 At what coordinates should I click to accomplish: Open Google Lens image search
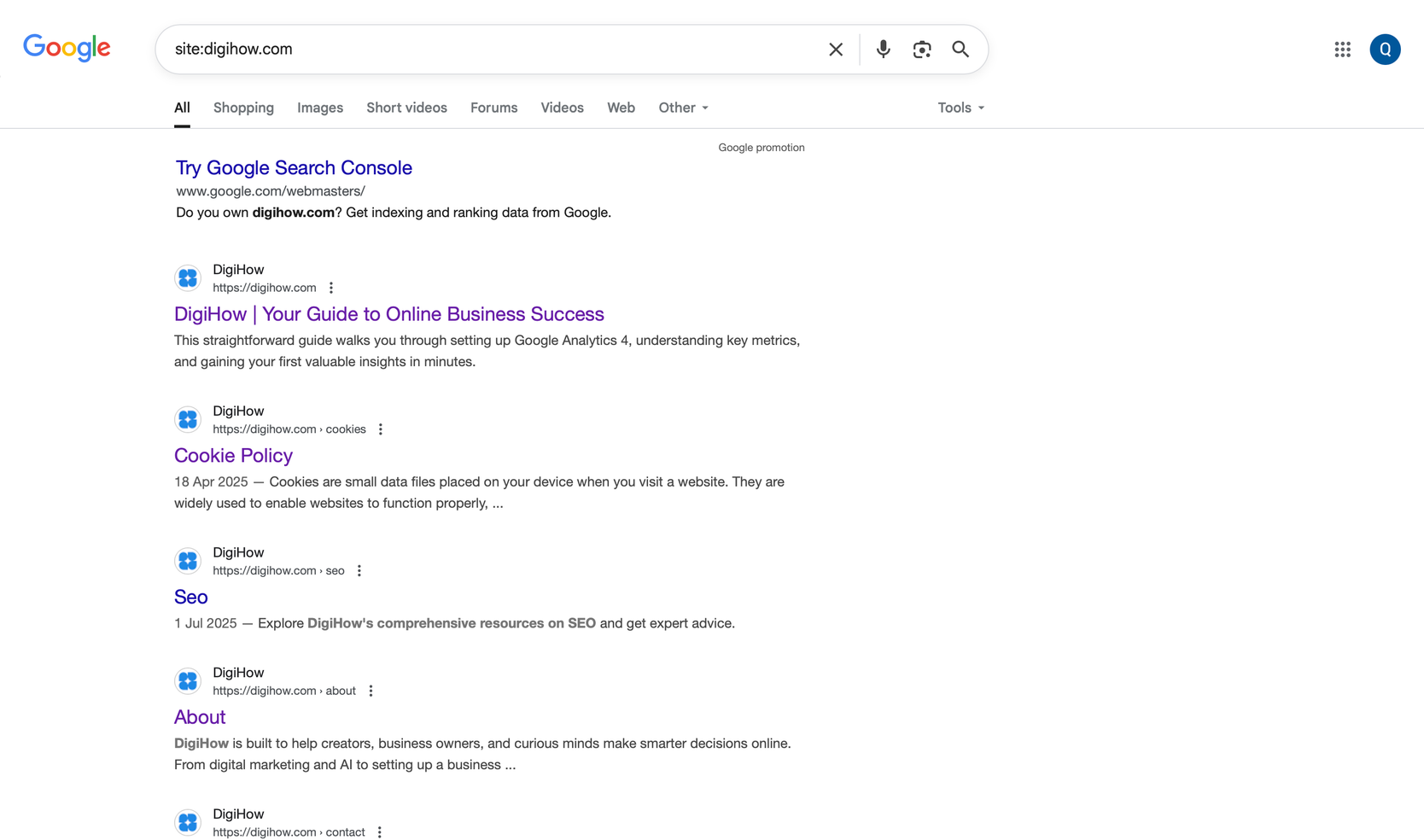coord(922,49)
